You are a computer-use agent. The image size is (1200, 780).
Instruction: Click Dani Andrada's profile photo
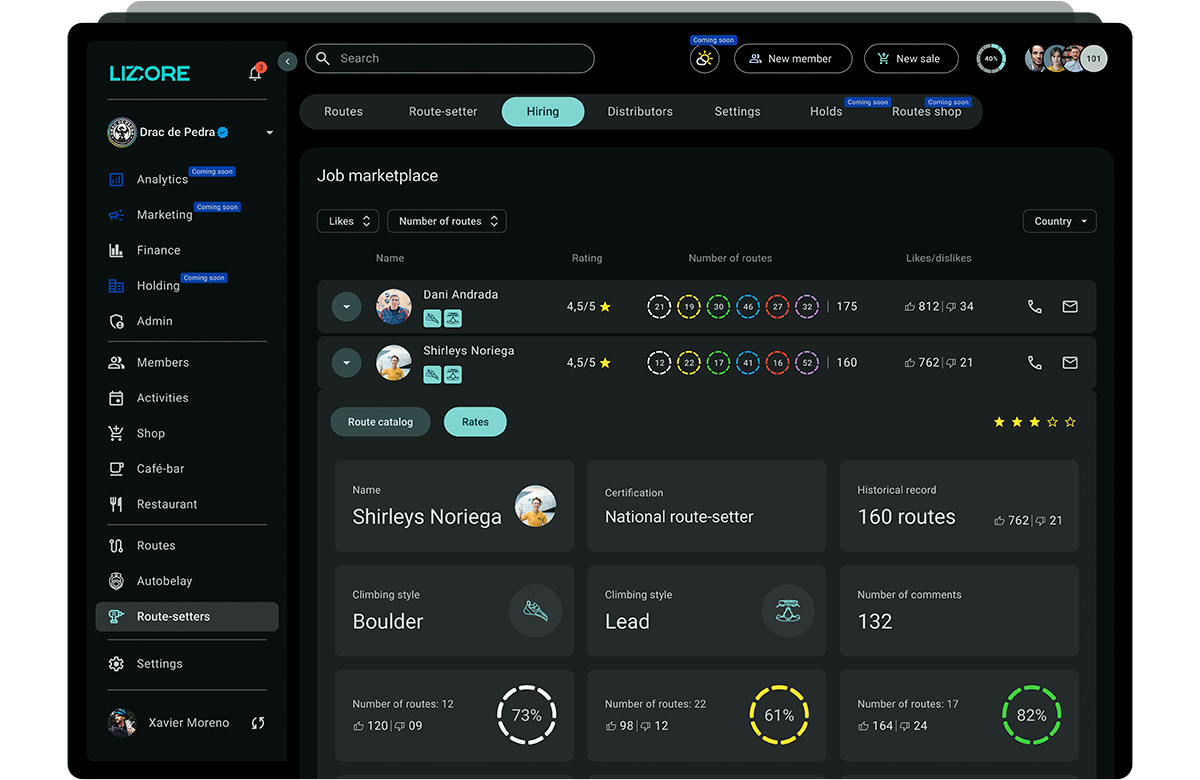394,307
